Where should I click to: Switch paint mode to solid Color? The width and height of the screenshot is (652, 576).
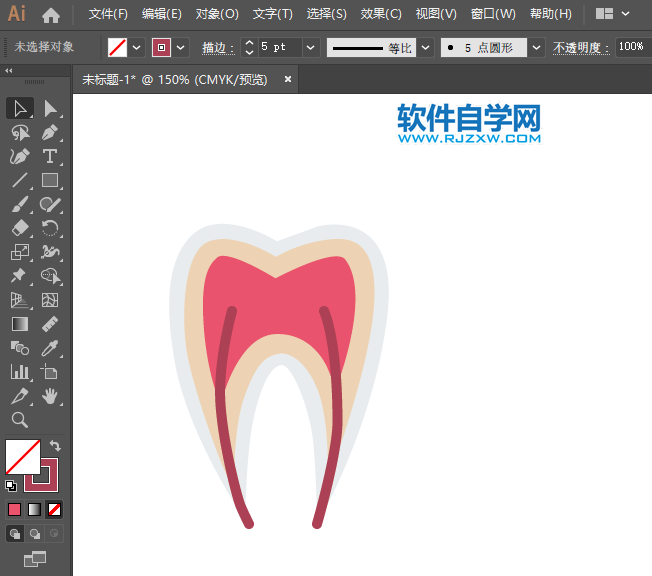[15, 509]
